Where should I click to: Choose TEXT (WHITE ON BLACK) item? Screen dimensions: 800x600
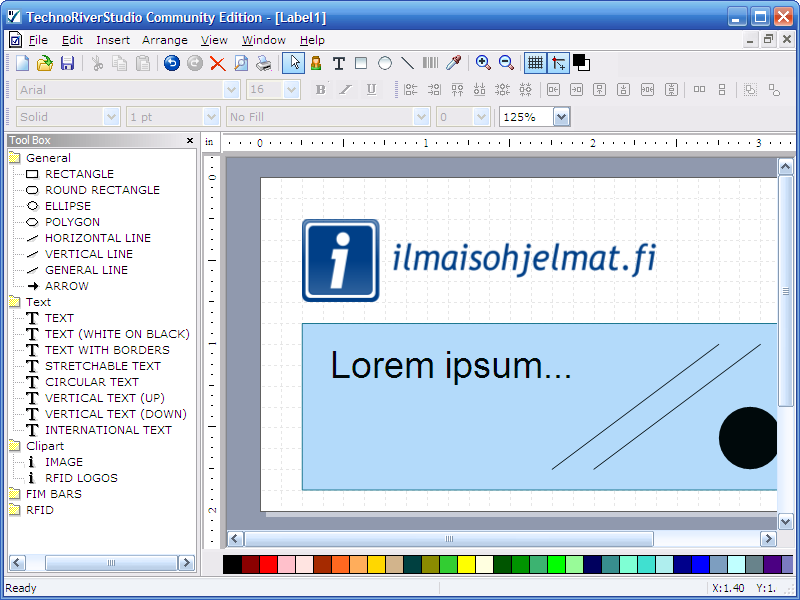pyautogui.click(x=117, y=334)
